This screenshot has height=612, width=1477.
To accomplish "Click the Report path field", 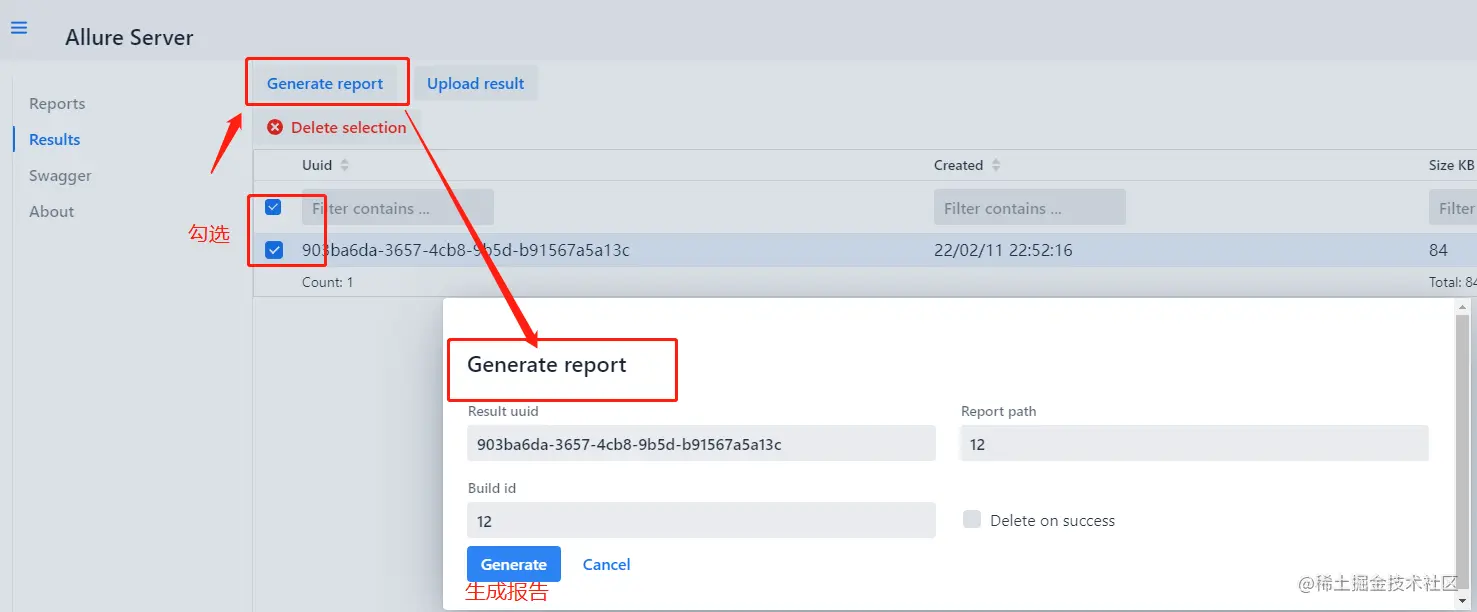I will (1194, 443).
